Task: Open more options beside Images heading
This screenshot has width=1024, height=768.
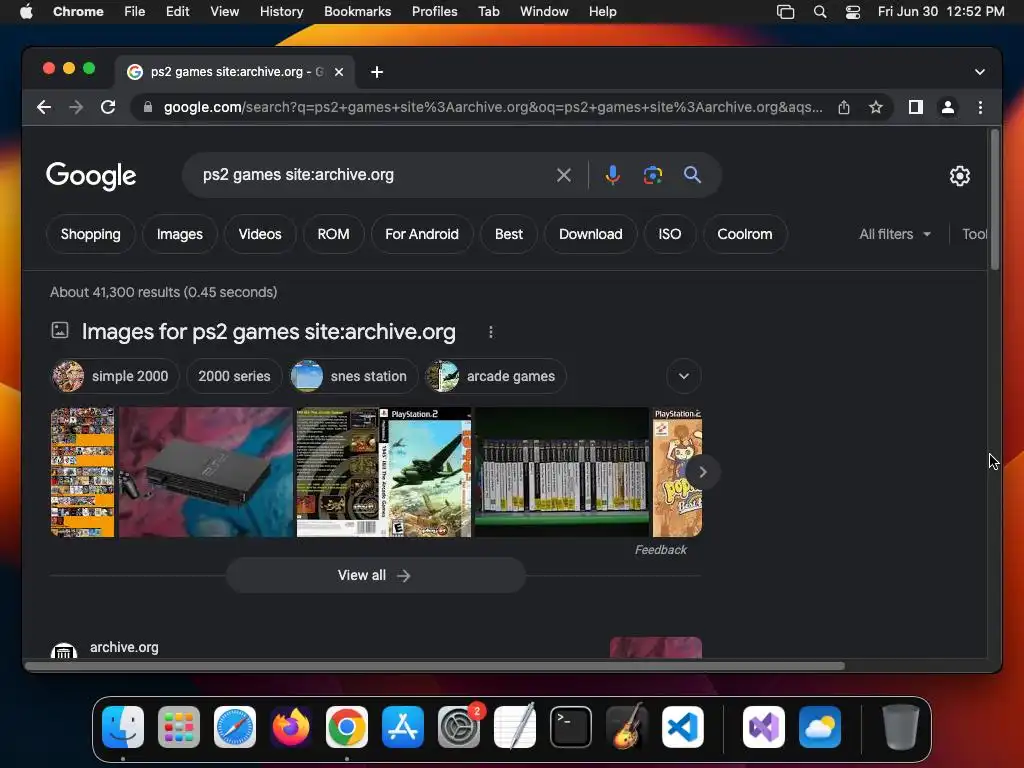Action: (x=490, y=332)
